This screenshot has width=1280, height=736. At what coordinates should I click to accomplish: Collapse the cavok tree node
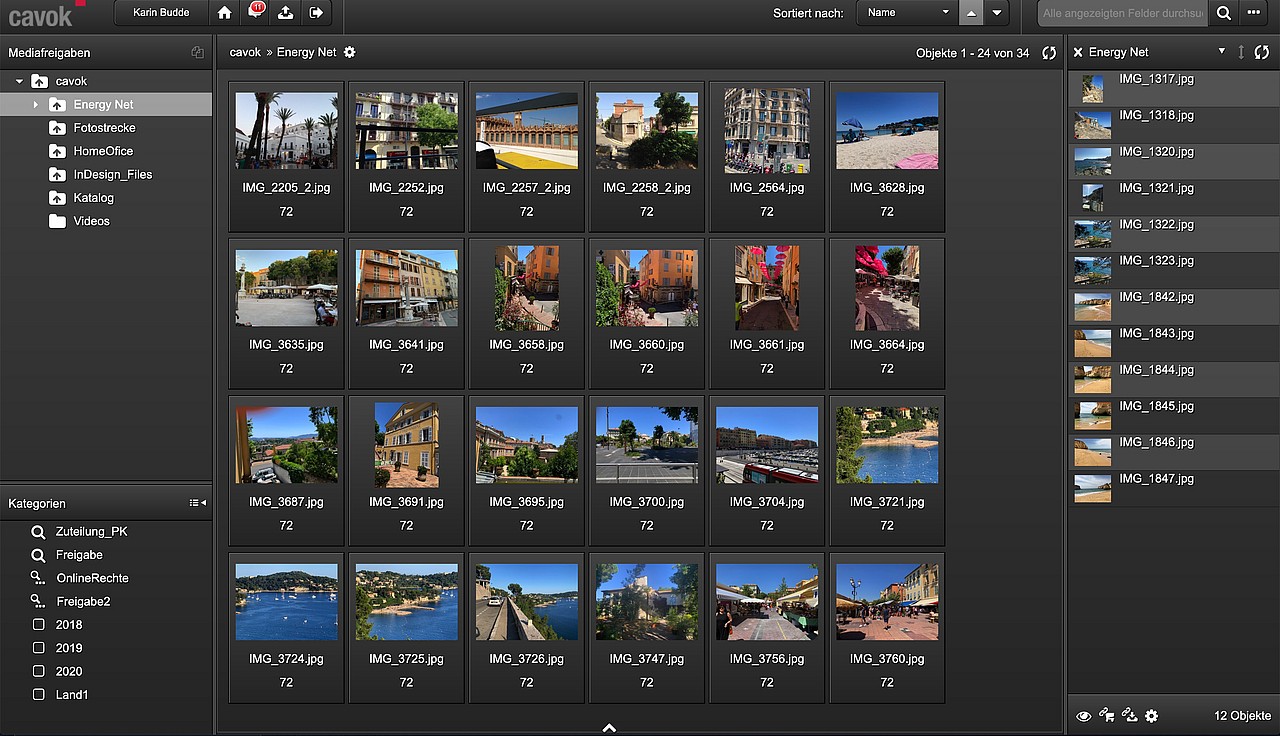click(x=19, y=81)
